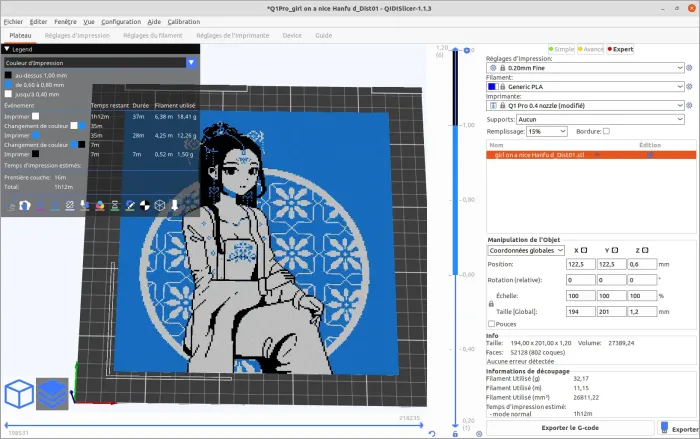Click the Aide menu
The image size is (700, 439).
[154, 21]
